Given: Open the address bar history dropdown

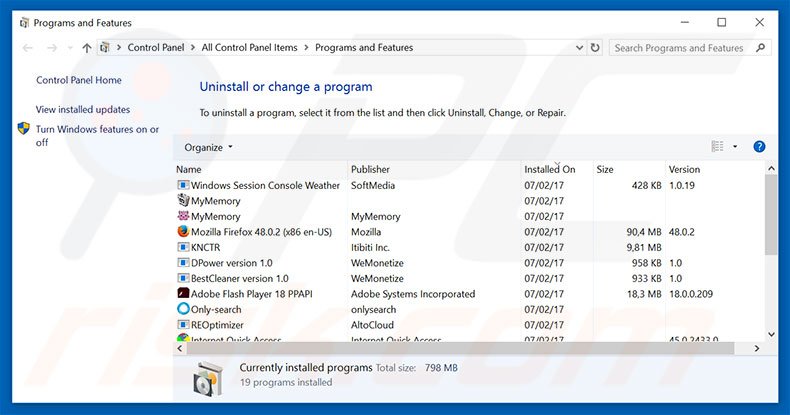Looking at the screenshot, I should click(579, 47).
